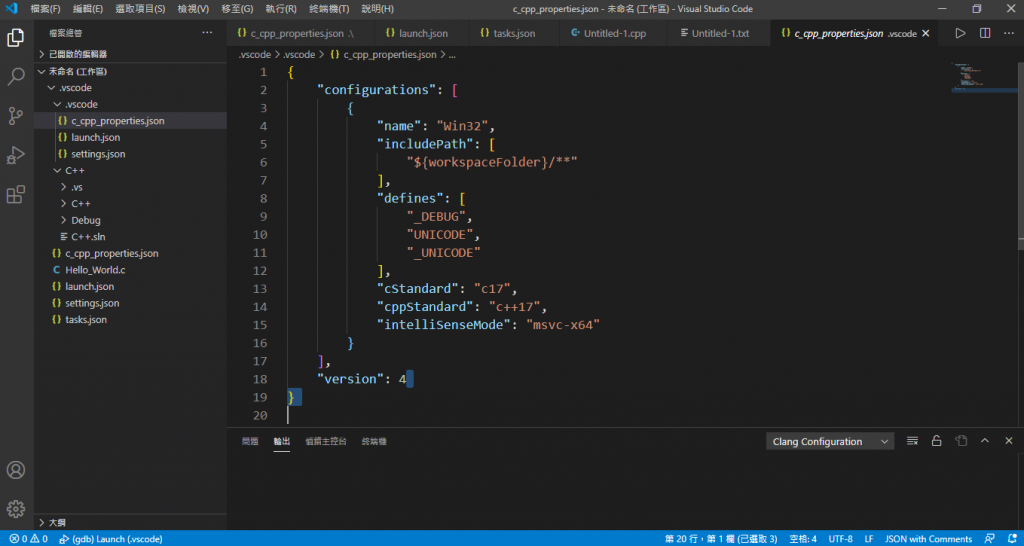Open editor More Actions ellipsis menu
This screenshot has height=546, width=1024.
(x=1009, y=33)
